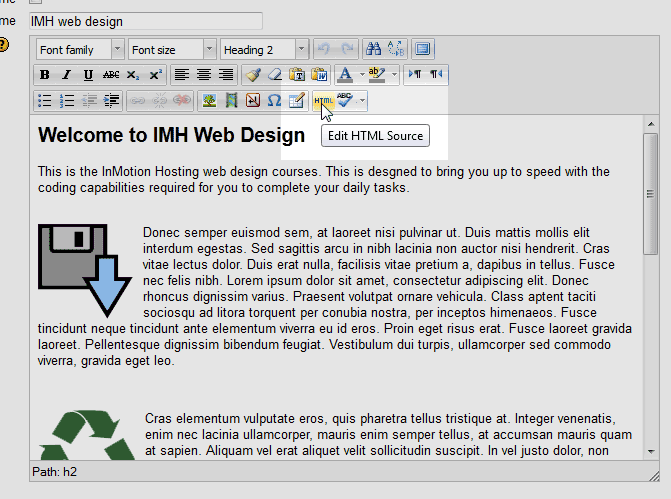Apply subscript formatting
The image size is (671, 499).
pyautogui.click(x=133, y=75)
